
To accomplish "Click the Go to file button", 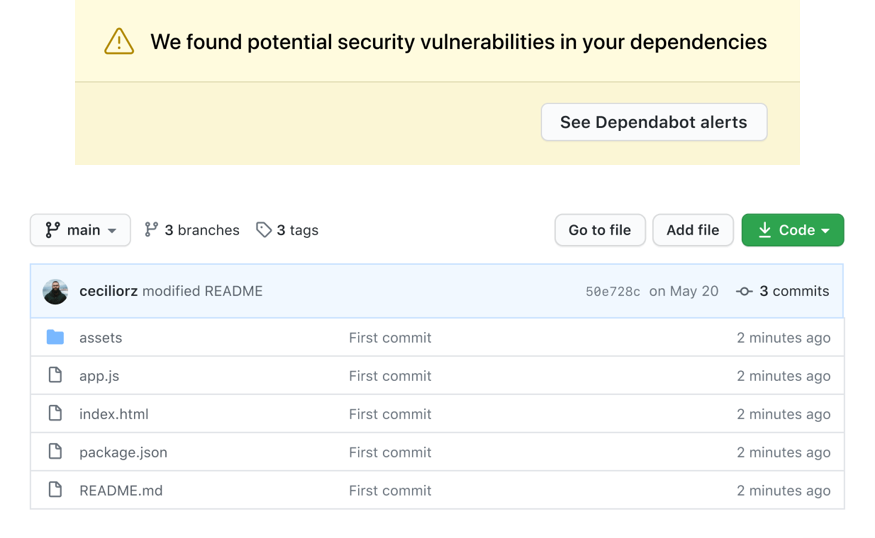I will [600, 230].
